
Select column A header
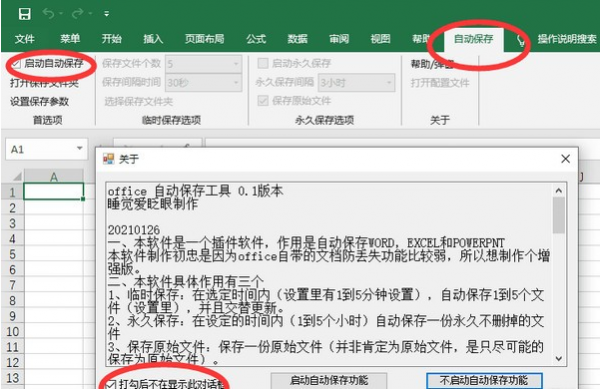54,177
